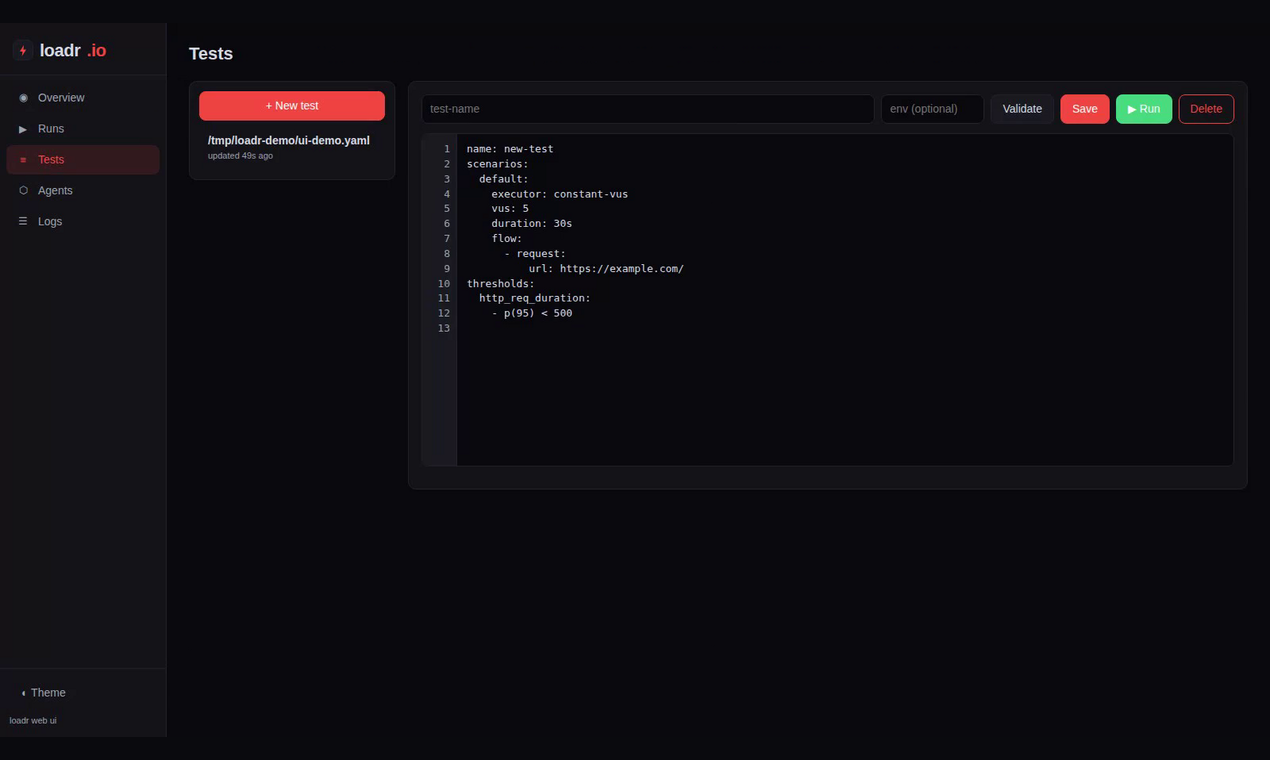Click the Tests page heading
Screen dimensions: 1270x760
211,54
